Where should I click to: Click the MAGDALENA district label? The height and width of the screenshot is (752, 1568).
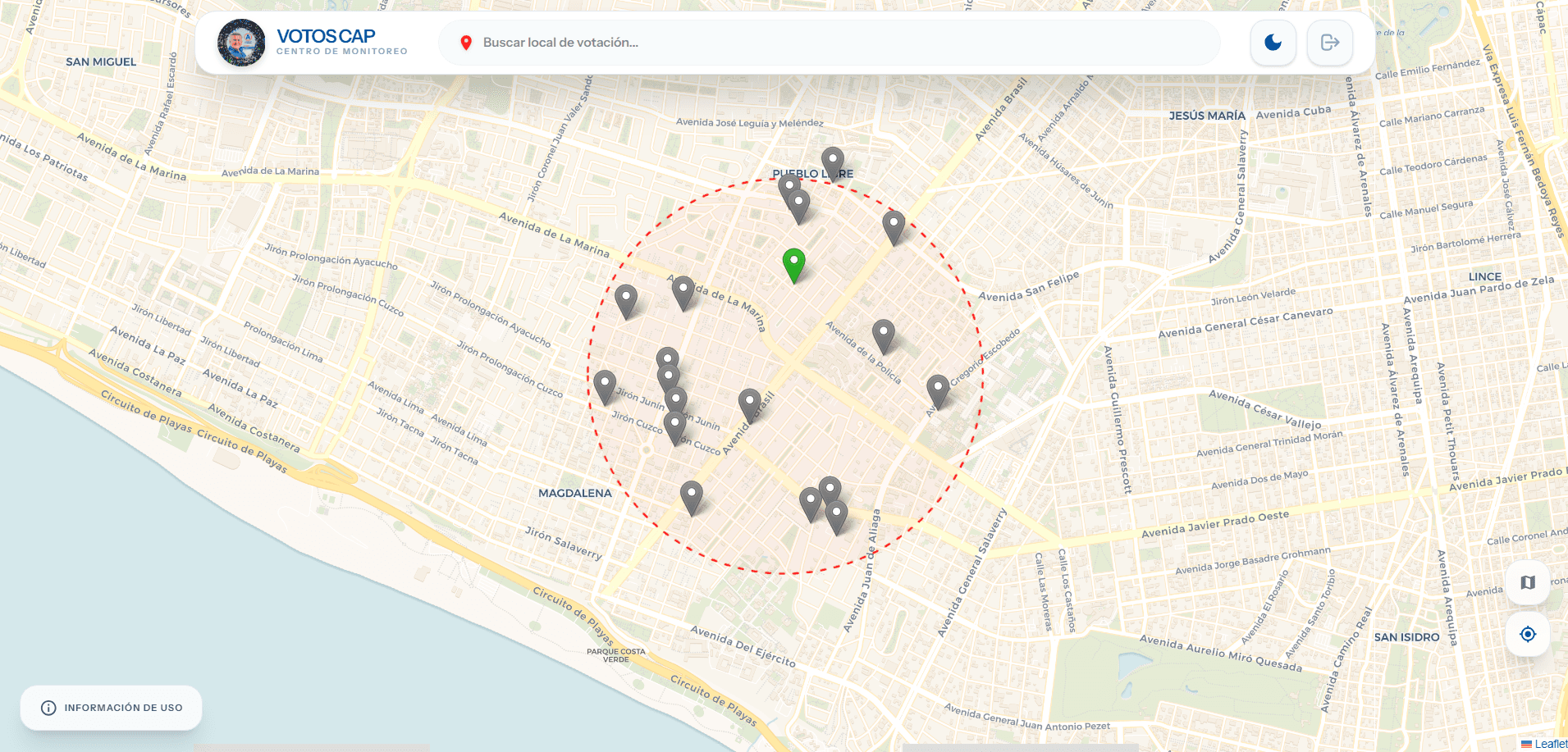[x=575, y=493]
